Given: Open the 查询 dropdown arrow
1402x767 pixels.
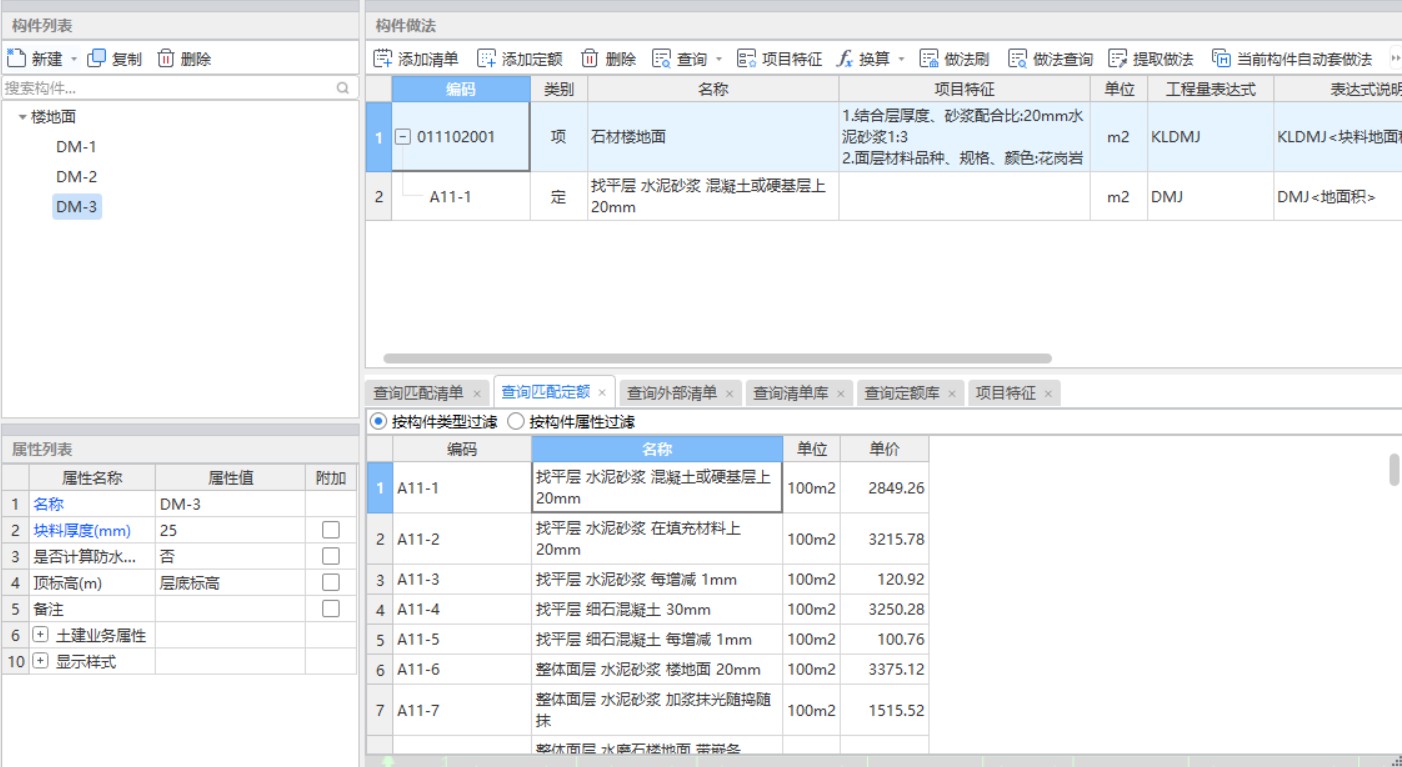Looking at the screenshot, I should [x=718, y=59].
